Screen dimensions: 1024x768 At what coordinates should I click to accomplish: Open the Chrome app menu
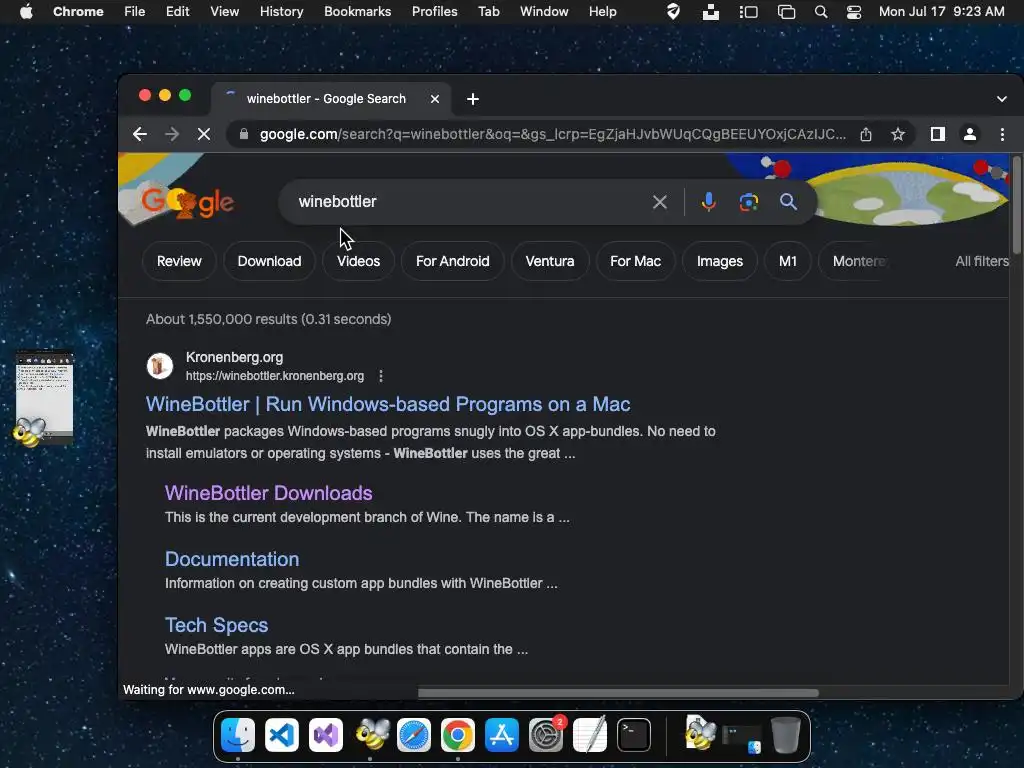78,12
